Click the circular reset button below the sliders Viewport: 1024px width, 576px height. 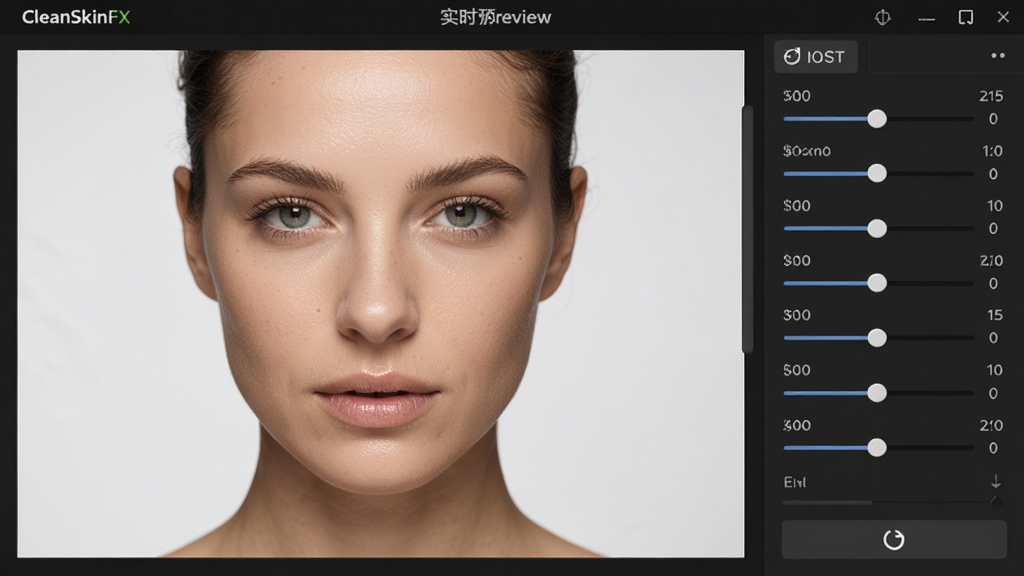pos(894,539)
